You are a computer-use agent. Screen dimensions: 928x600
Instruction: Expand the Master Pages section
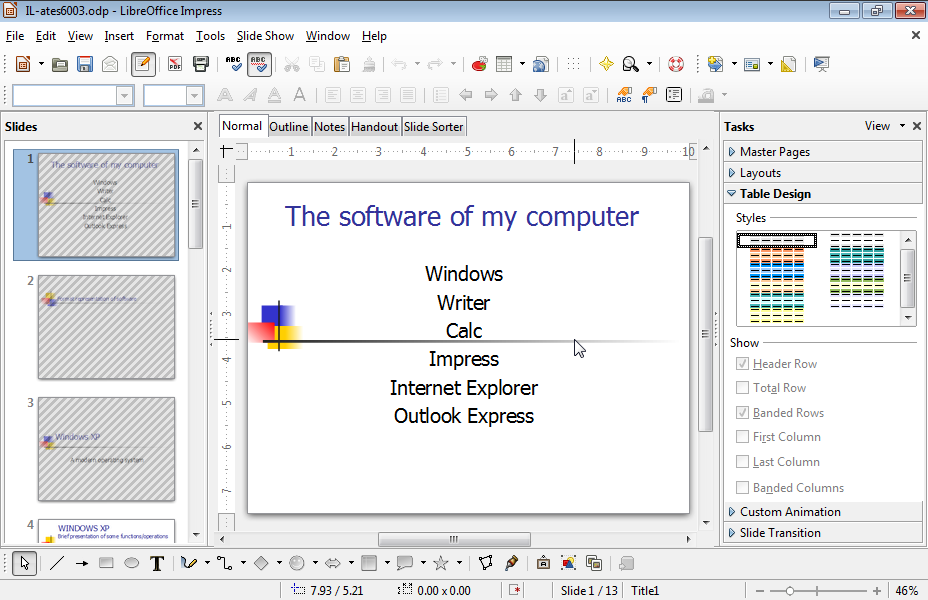(x=823, y=152)
